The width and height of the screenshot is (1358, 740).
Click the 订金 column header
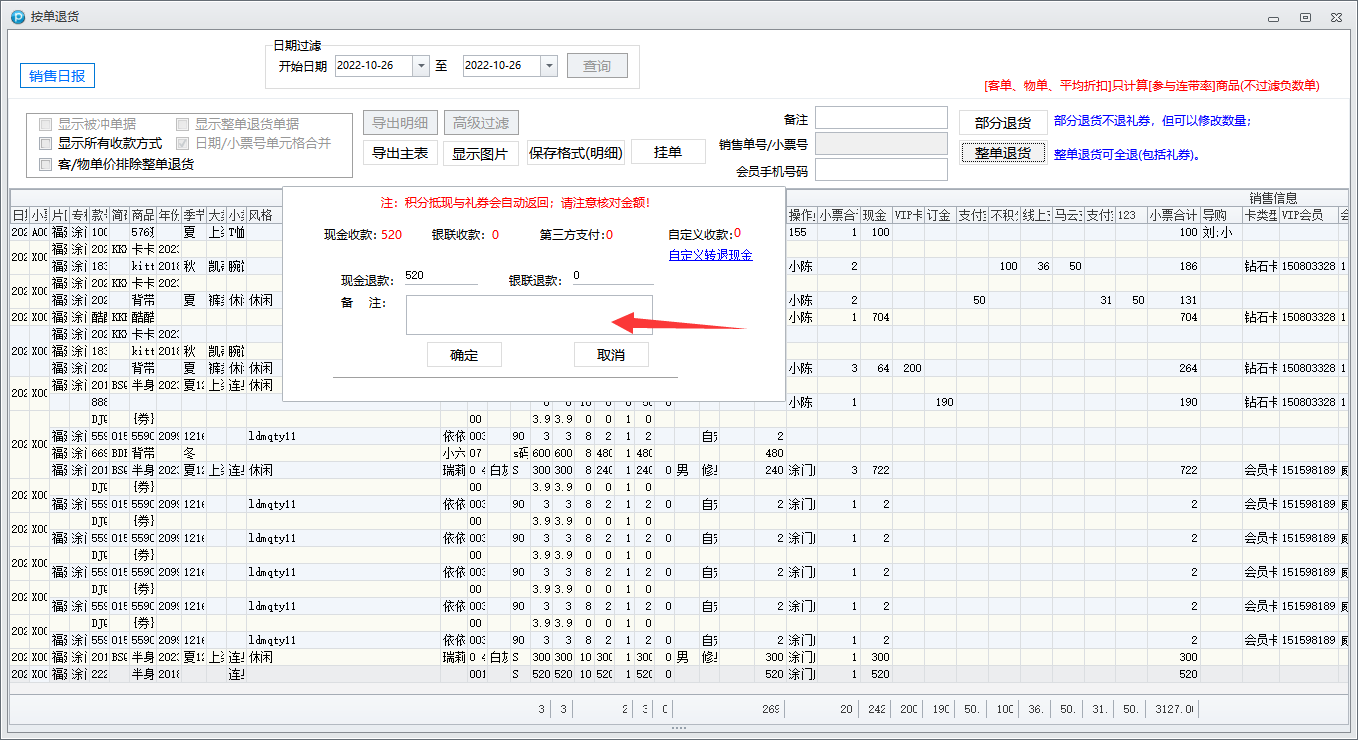(x=940, y=215)
